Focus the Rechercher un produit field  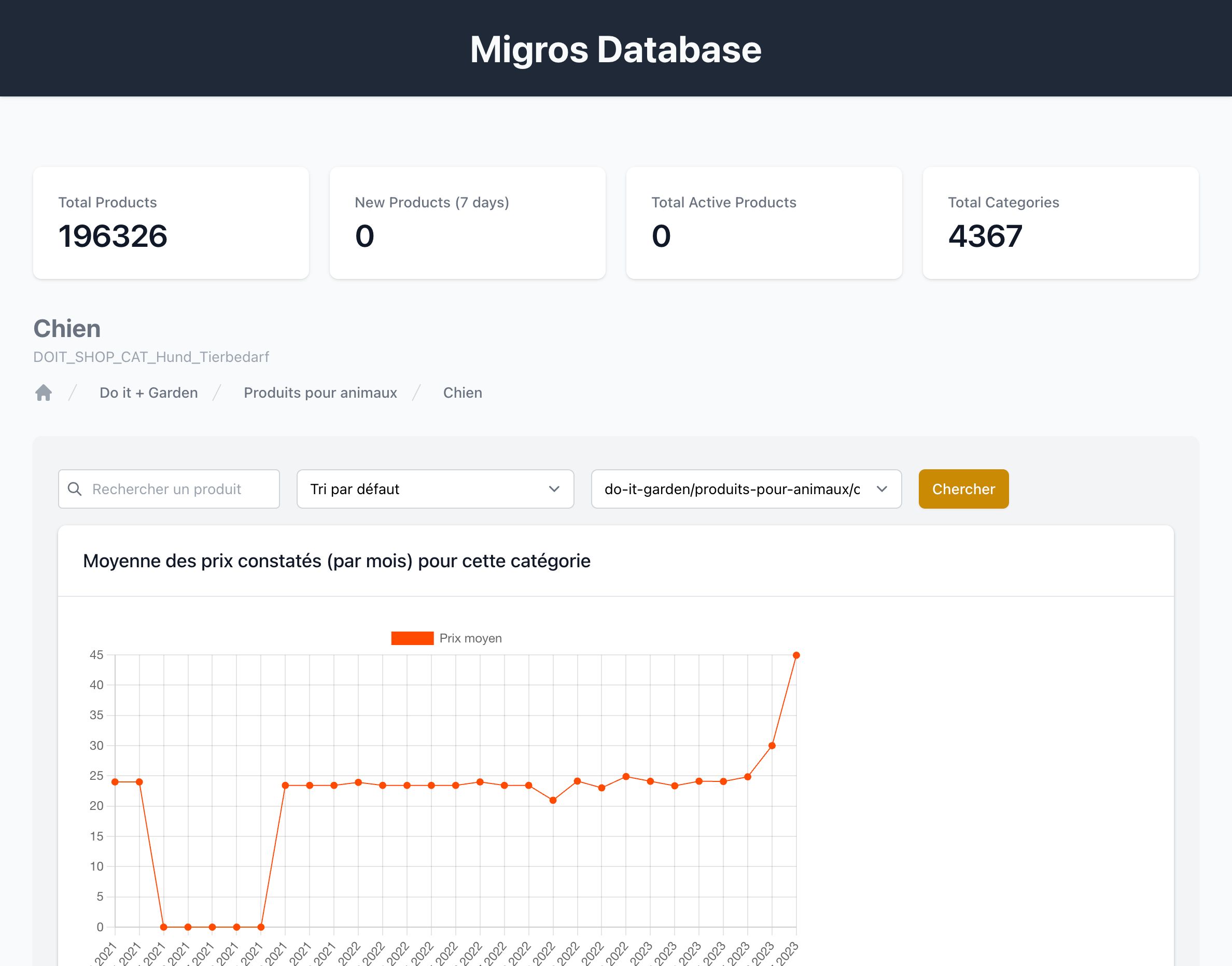pos(169,488)
